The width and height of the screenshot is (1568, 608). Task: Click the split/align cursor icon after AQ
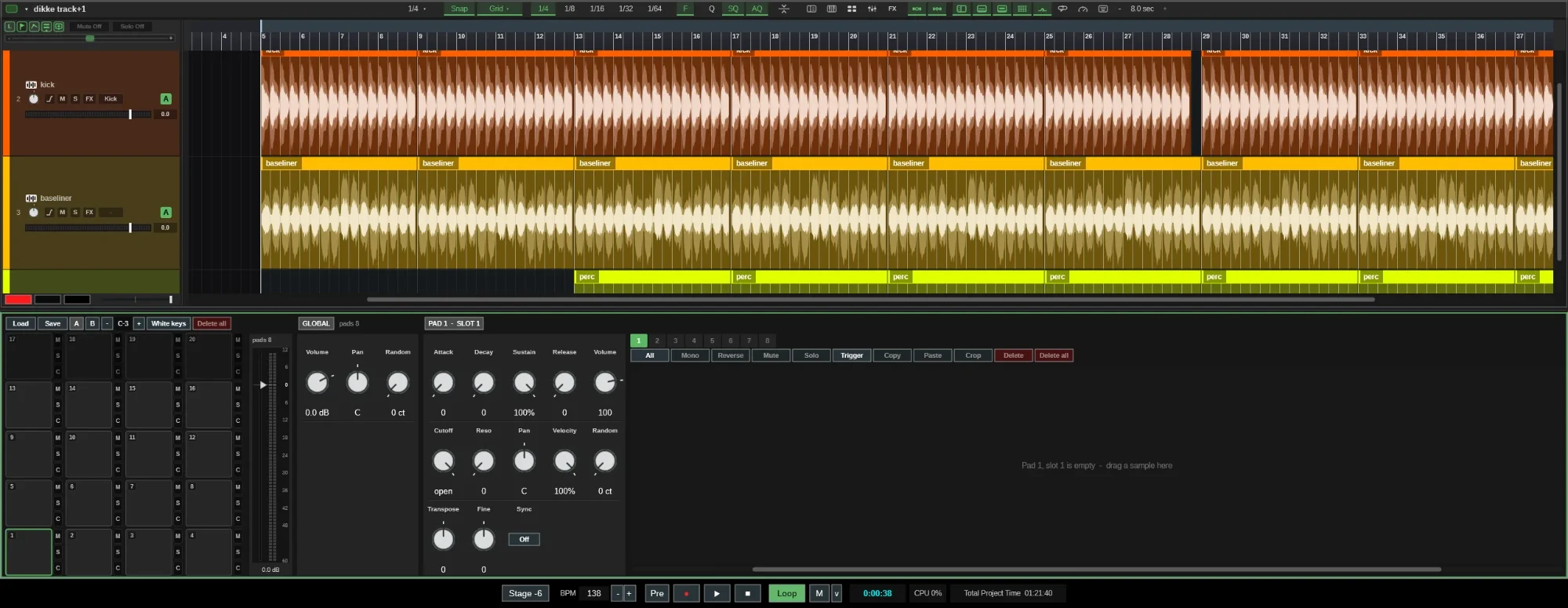[x=783, y=9]
